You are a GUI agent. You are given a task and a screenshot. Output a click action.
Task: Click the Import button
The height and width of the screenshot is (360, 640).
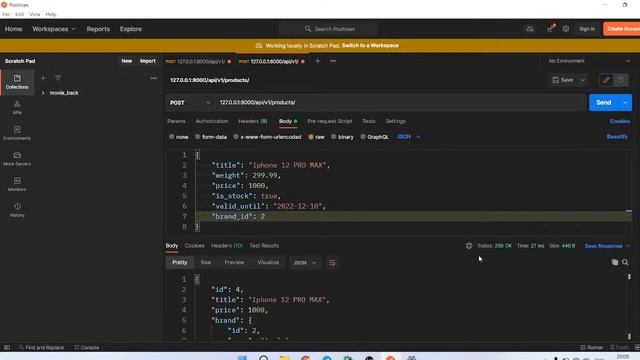point(148,61)
